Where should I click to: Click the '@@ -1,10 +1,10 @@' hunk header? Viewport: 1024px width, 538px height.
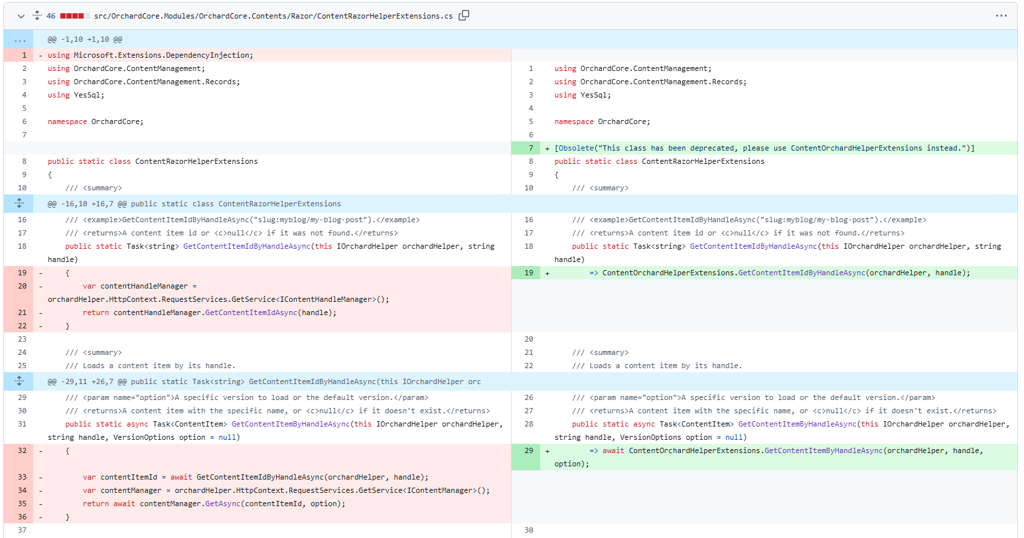85,40
